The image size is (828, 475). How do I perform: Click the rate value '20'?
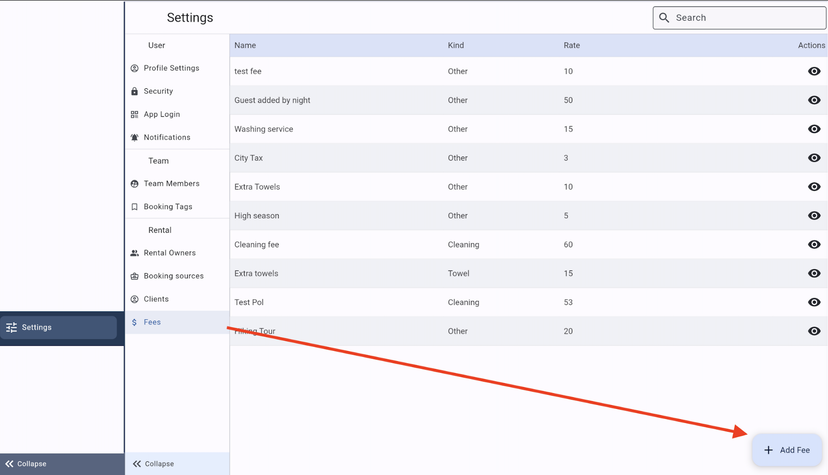tap(568, 331)
